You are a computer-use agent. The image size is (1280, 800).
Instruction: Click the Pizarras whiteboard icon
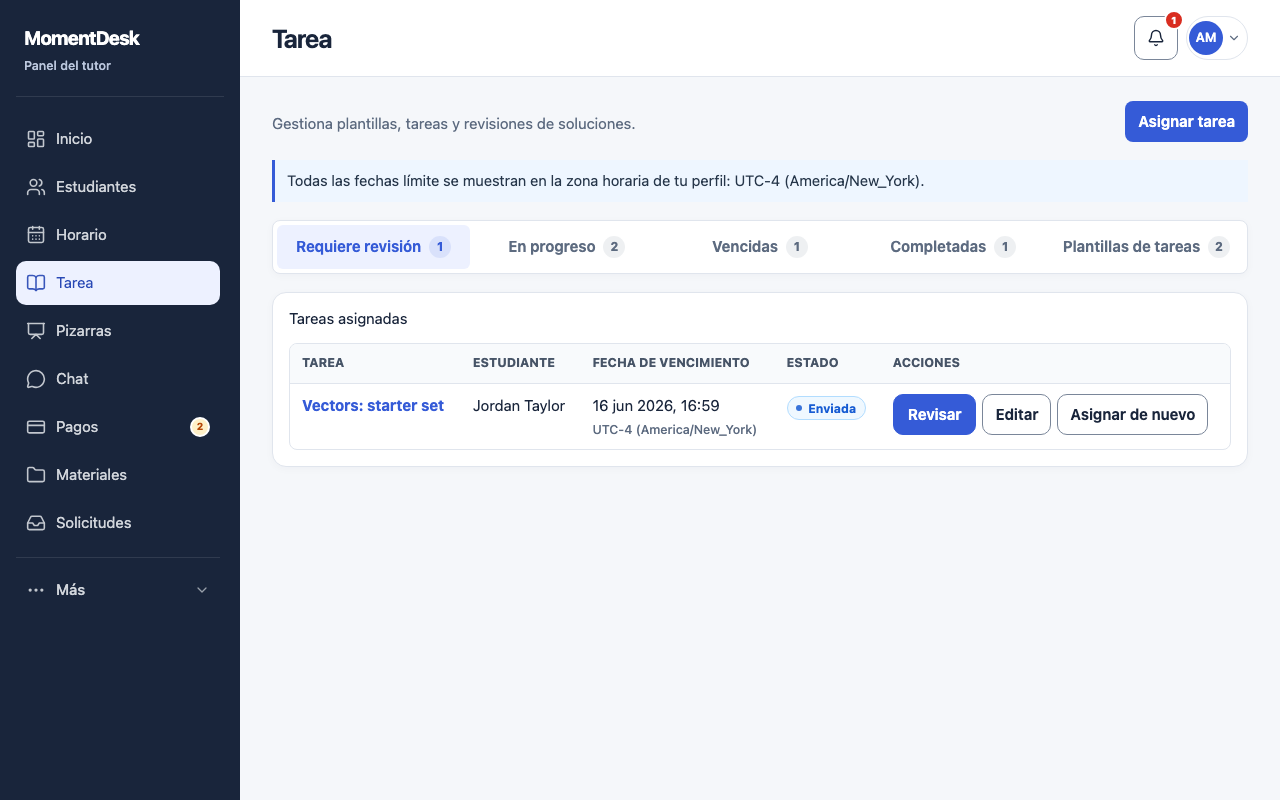[x=36, y=331]
